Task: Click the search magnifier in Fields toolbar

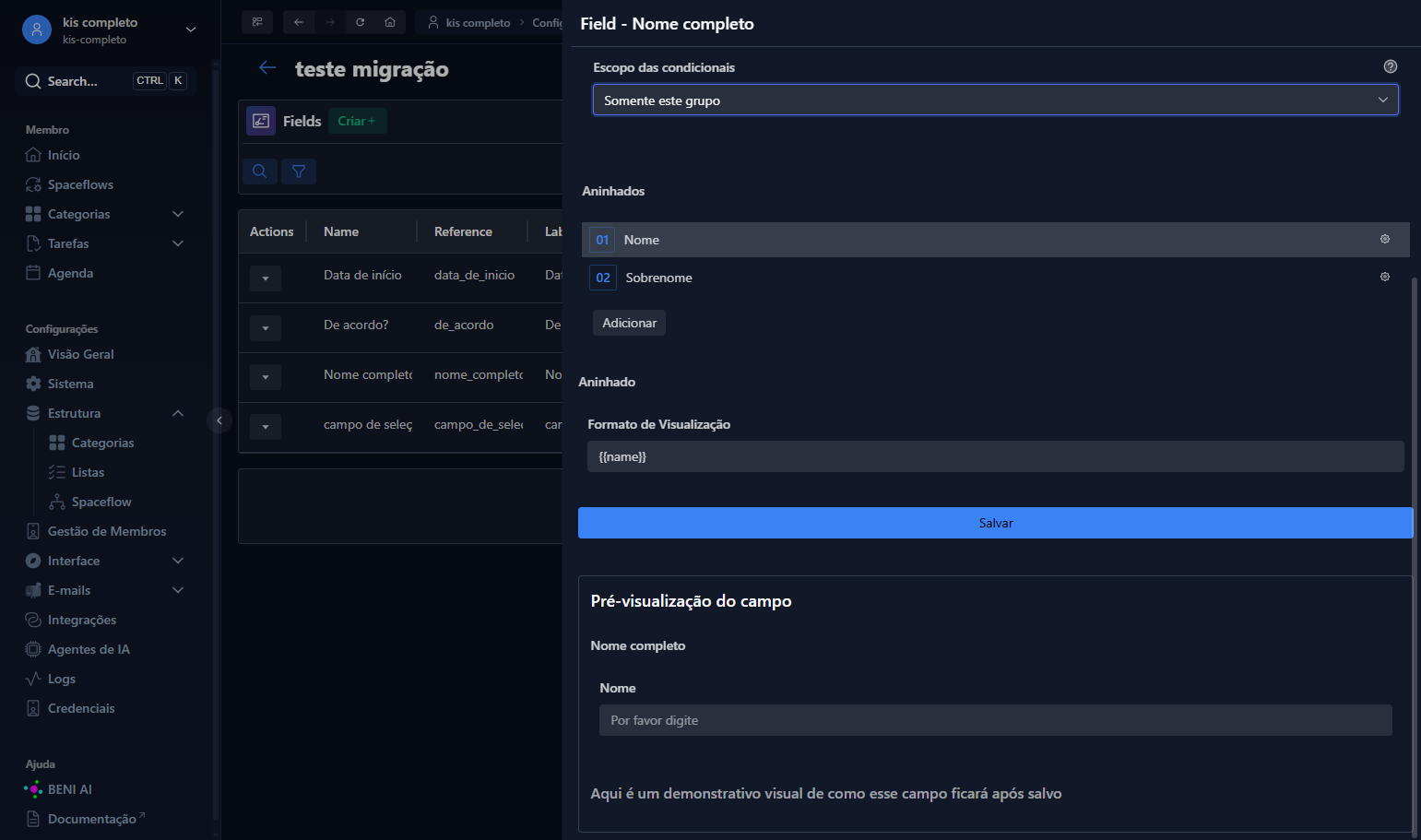Action: point(260,171)
